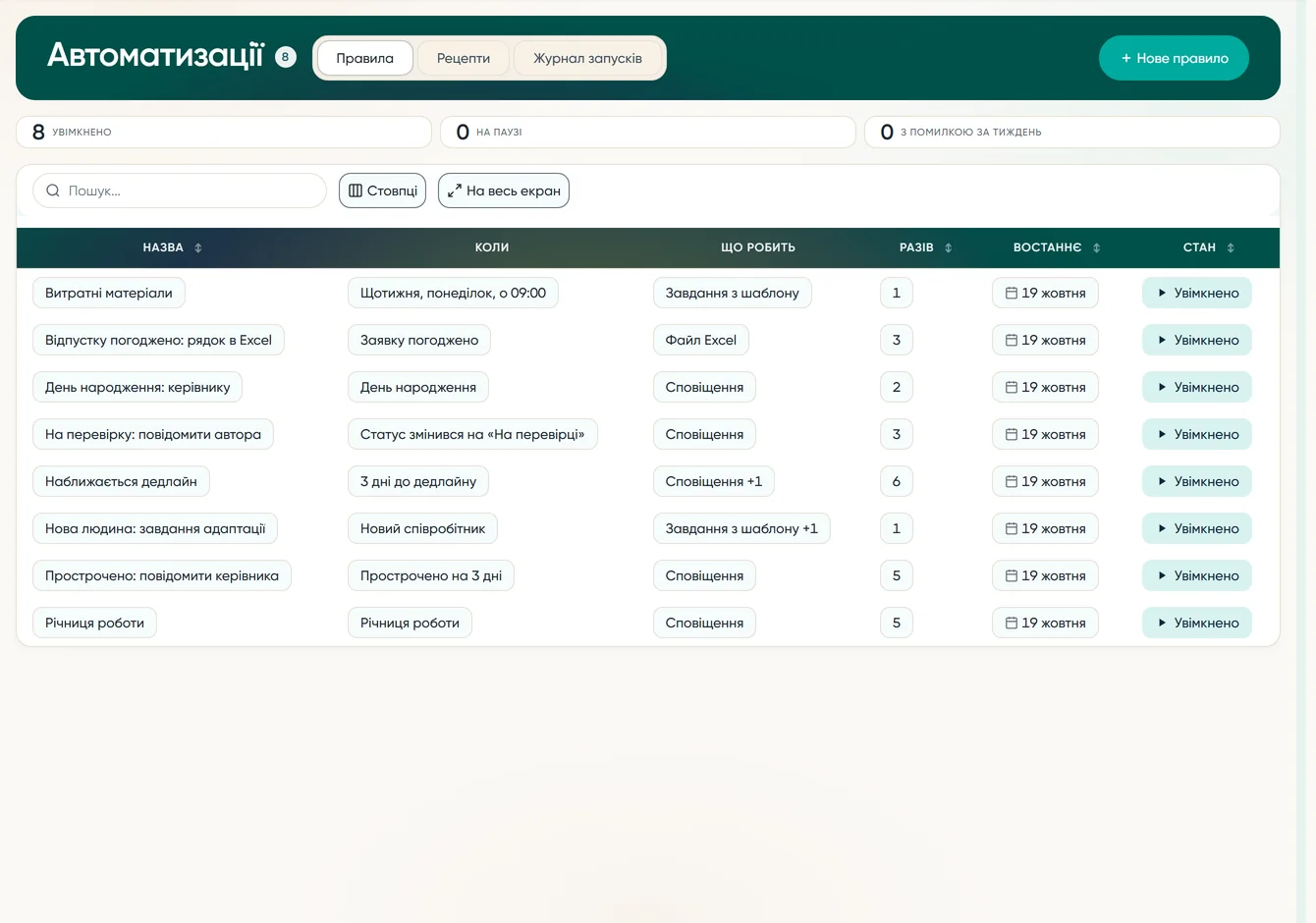Viewport: 1316px width, 923px height.
Task: Click the Завдання з шаблону +1 chip
Action: pos(741,528)
